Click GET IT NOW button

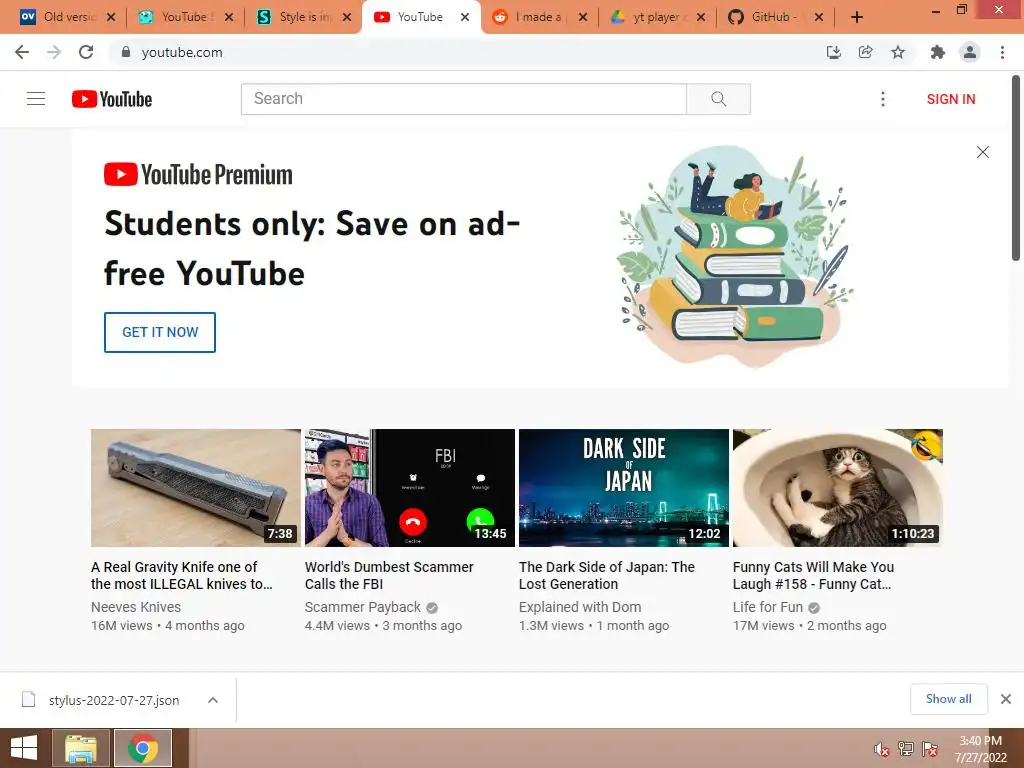(x=160, y=332)
